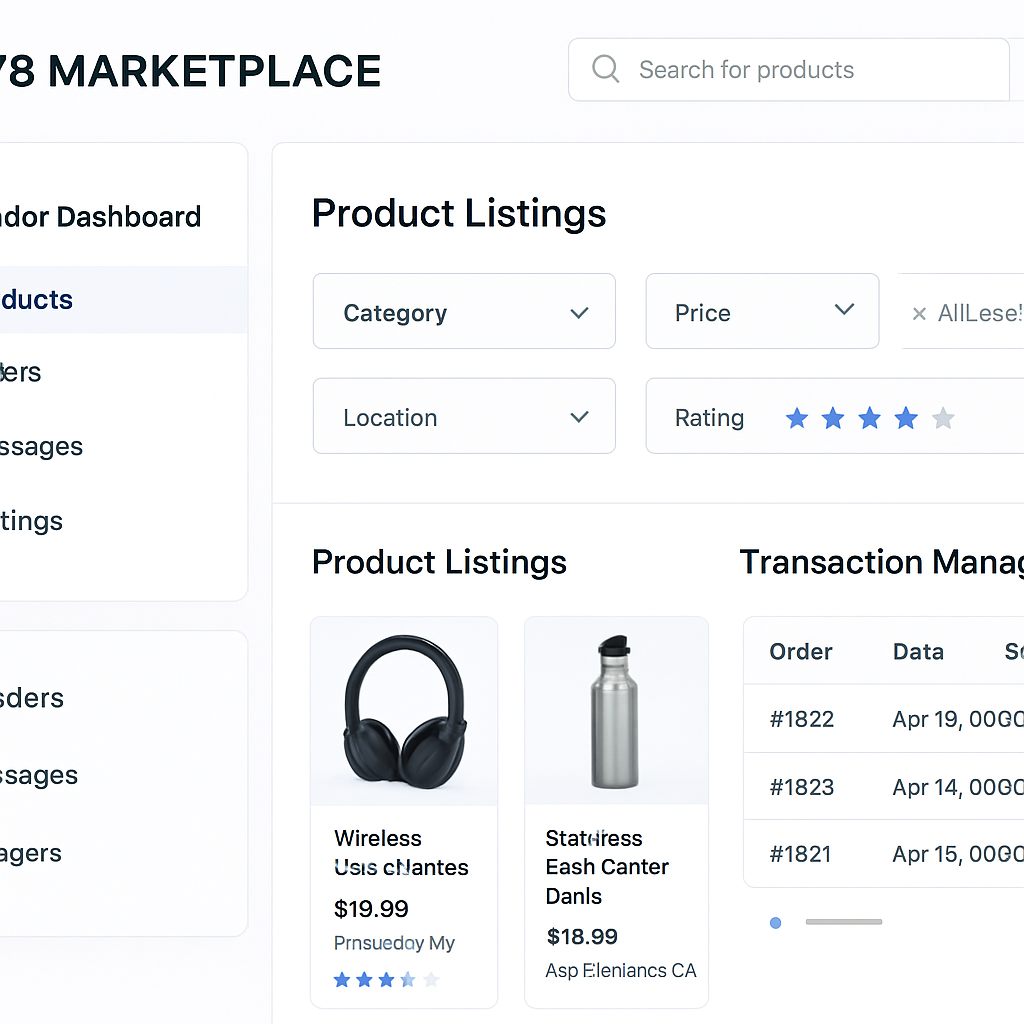Open the Category dropdown
Viewport: 1024px width, 1024px height.
pyautogui.click(x=464, y=312)
